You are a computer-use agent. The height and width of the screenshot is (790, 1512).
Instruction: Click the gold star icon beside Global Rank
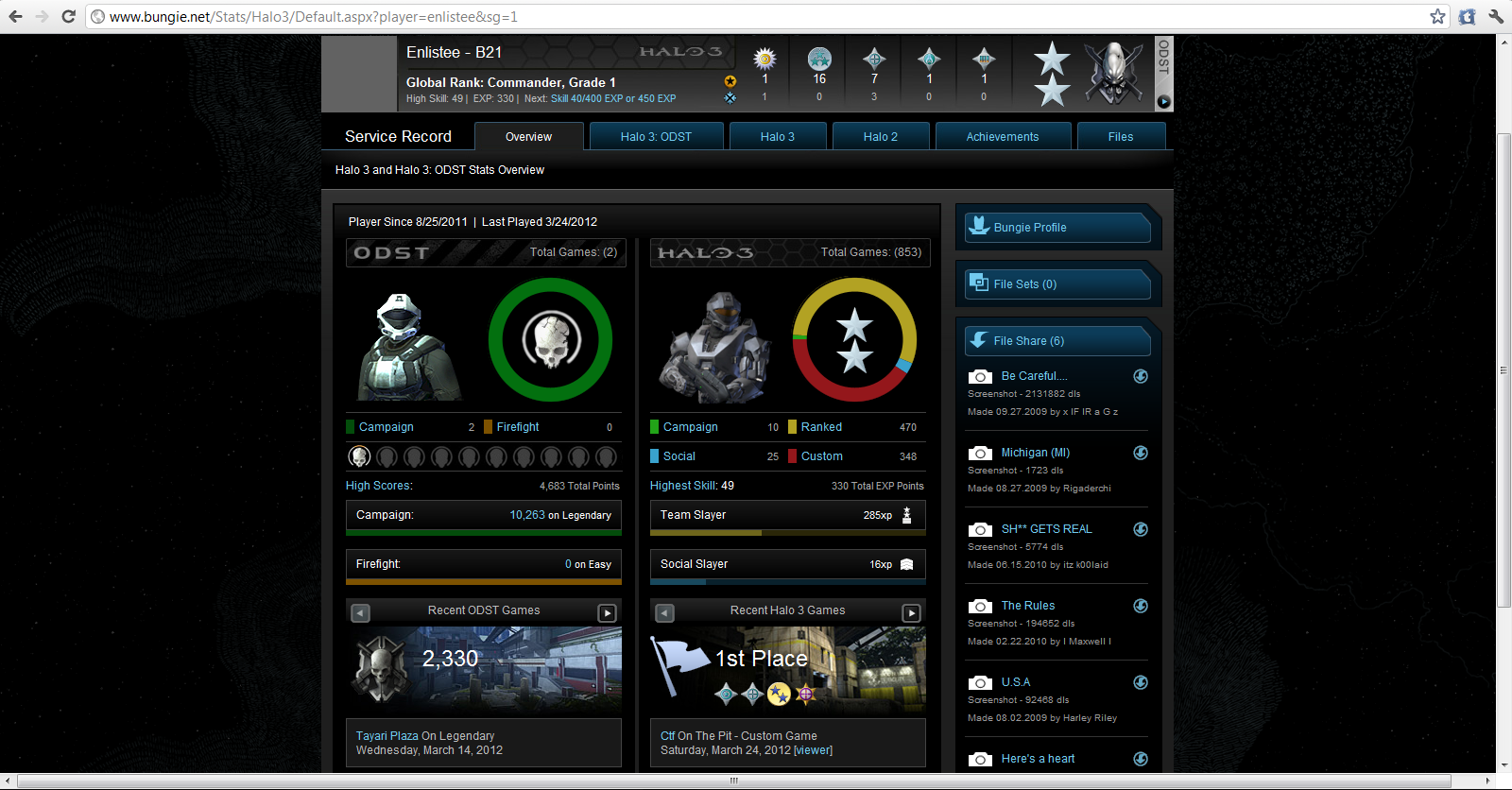coord(730,81)
